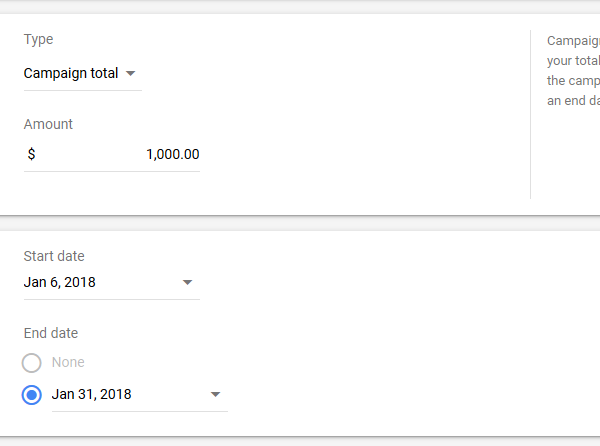Click the Start date label
The width and height of the screenshot is (600, 446).
coord(54,257)
